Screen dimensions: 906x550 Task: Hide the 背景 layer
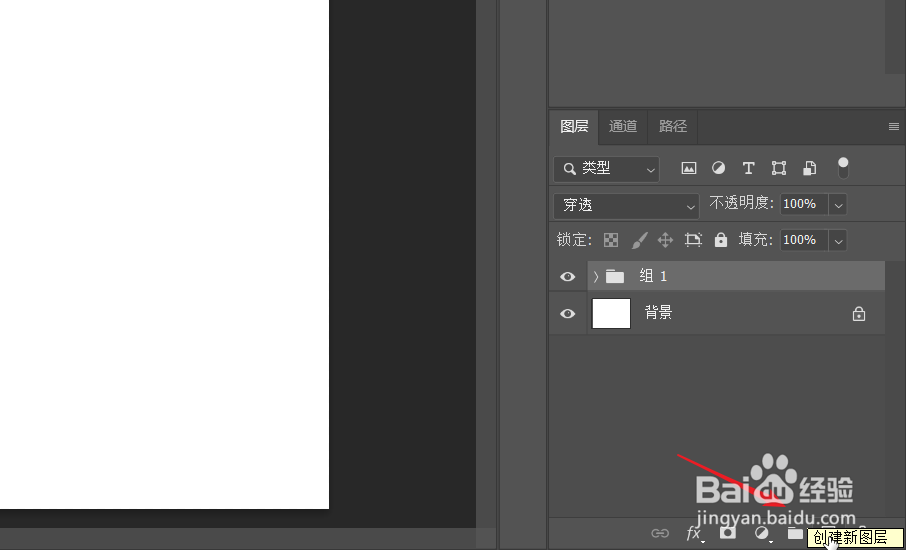pos(567,314)
